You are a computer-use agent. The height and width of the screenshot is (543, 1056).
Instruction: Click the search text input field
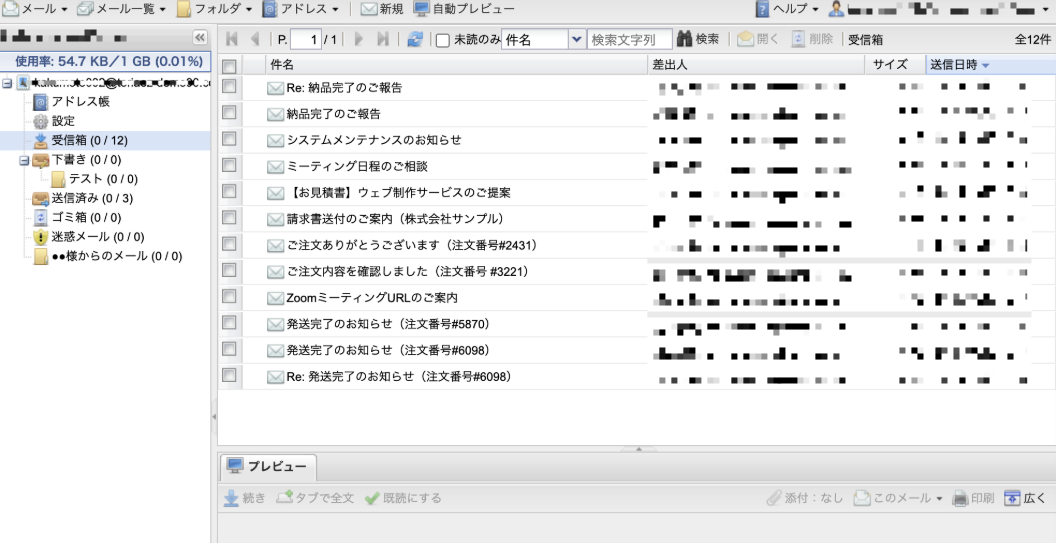click(628, 39)
